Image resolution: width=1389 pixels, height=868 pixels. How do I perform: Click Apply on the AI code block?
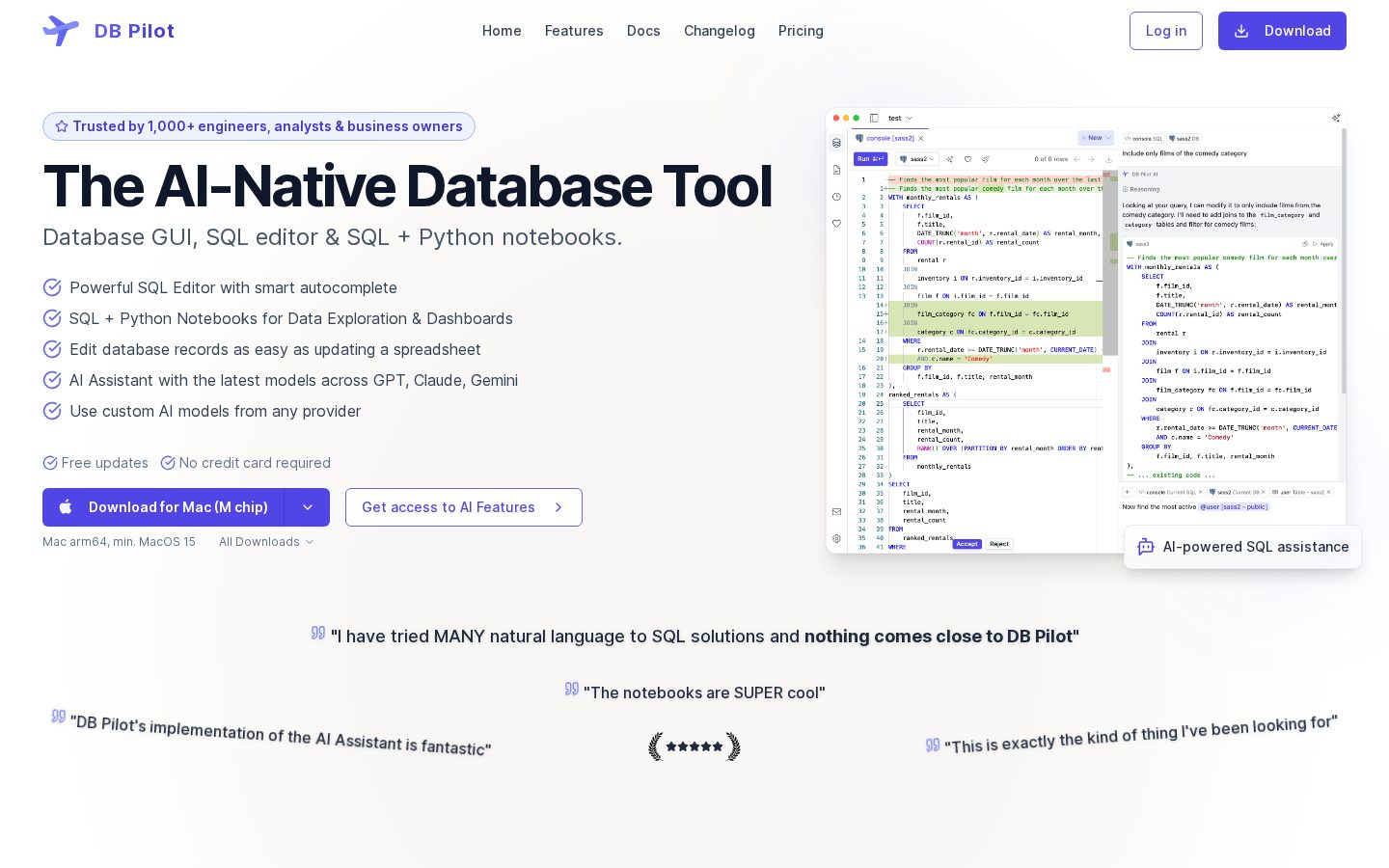pyautogui.click(x=1322, y=244)
